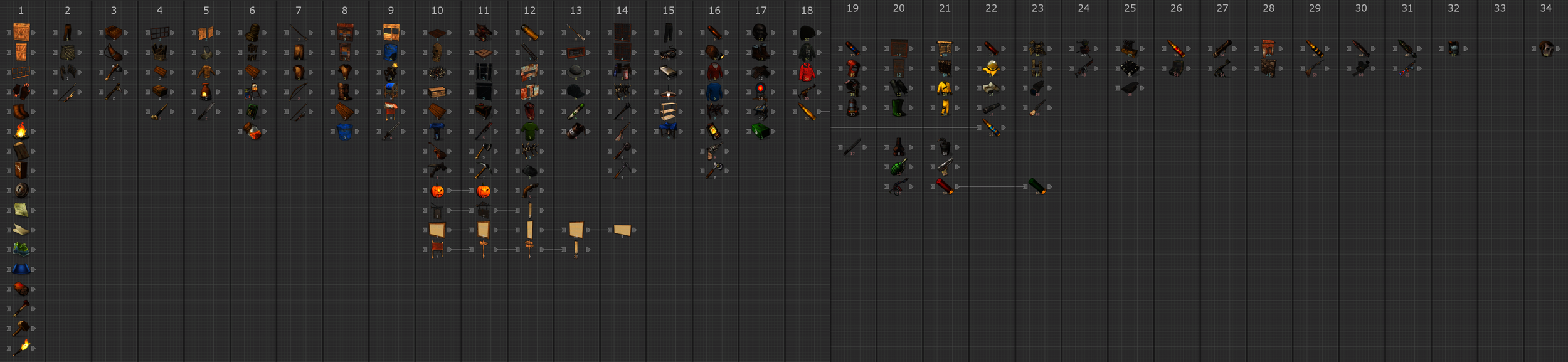Viewport: 1568px width, 362px height.
Task: Choose the blue water barrel in column 9
Action: coord(391,52)
